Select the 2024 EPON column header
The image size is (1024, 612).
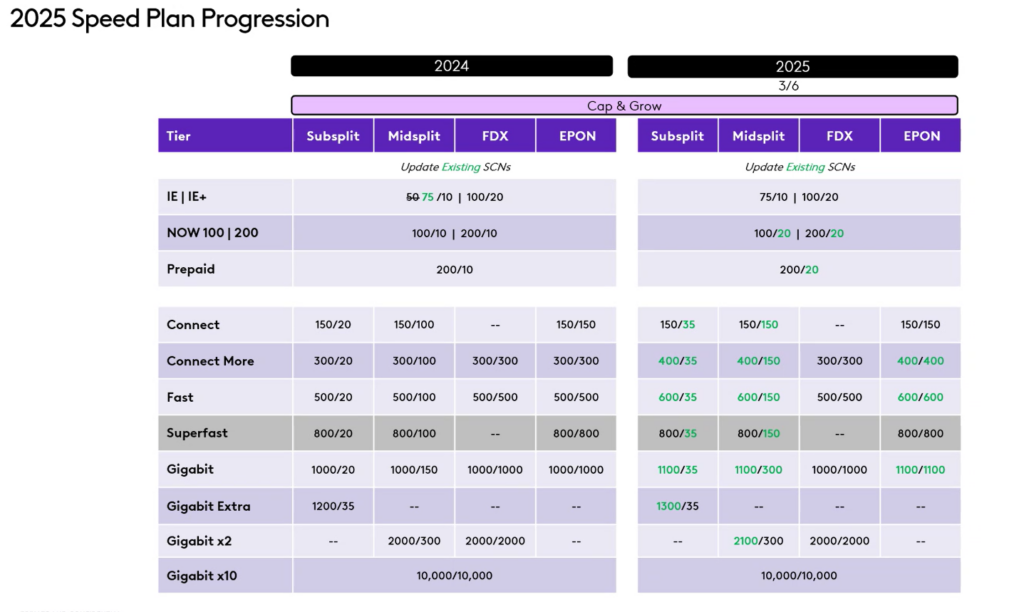coord(577,136)
